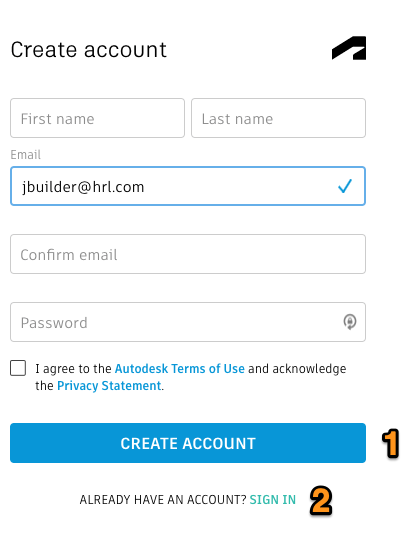Click the Create account heading
Viewport: 407px width, 536px height.
coord(89,50)
